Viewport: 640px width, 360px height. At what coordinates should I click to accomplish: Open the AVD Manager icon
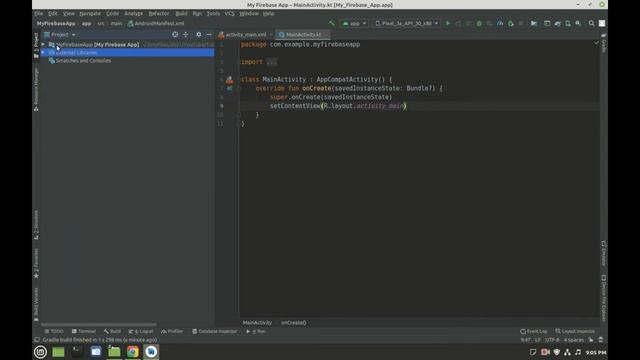point(568,23)
